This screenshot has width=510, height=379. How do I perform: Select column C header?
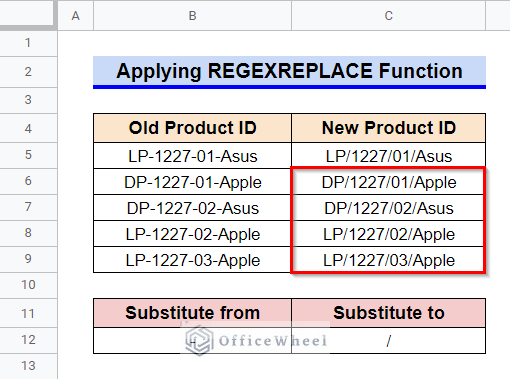pos(388,16)
